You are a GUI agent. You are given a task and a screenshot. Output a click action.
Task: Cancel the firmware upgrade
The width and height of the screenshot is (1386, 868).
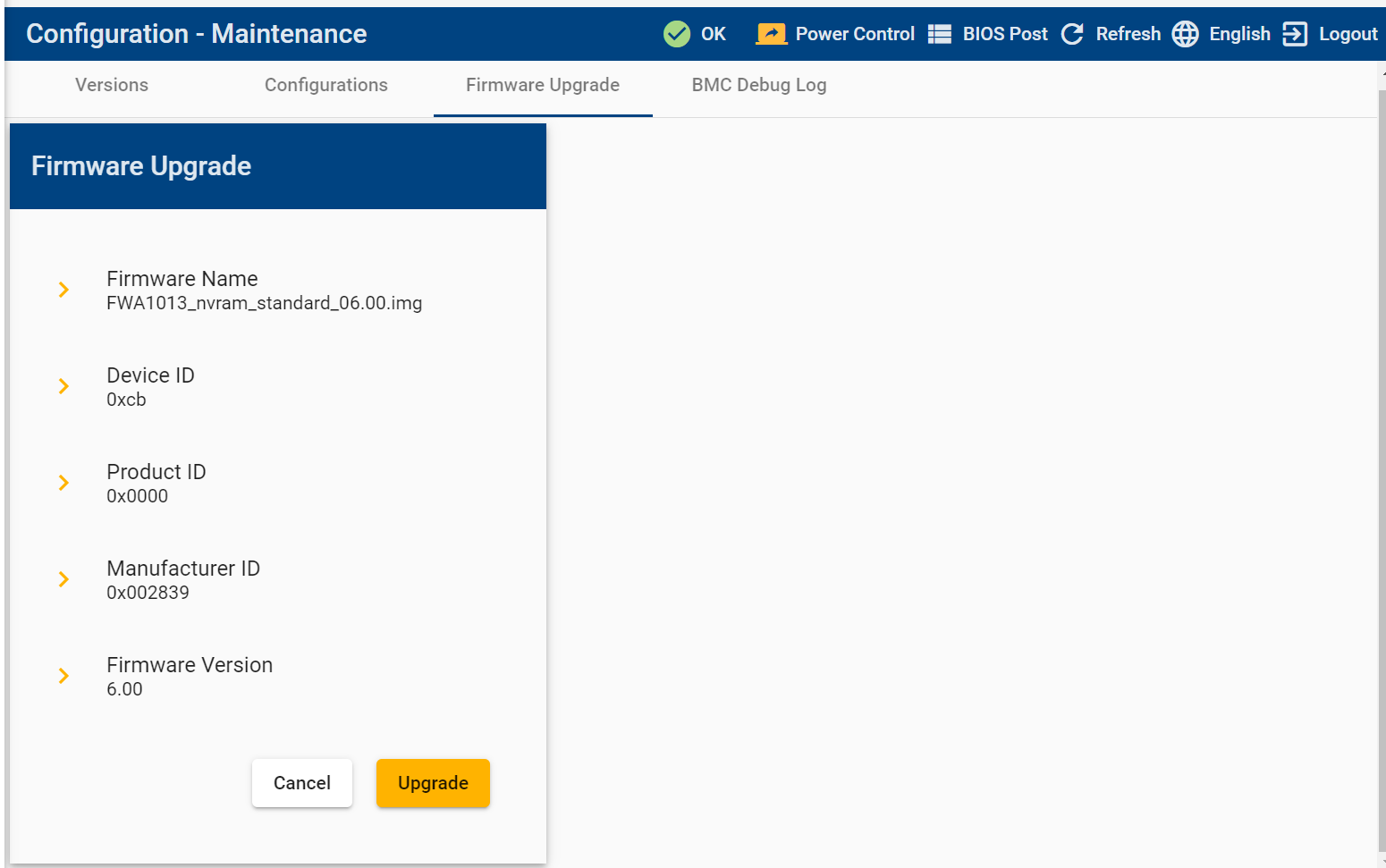tap(301, 783)
